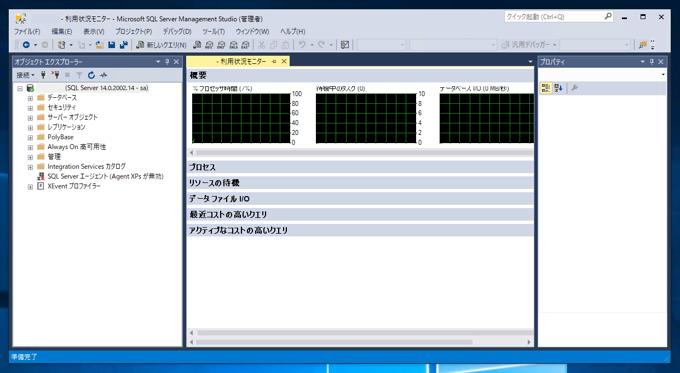Image resolution: width=680 pixels, height=373 pixels.
Task: Expand the XEvent プロファイラー node
Action: click(30, 187)
